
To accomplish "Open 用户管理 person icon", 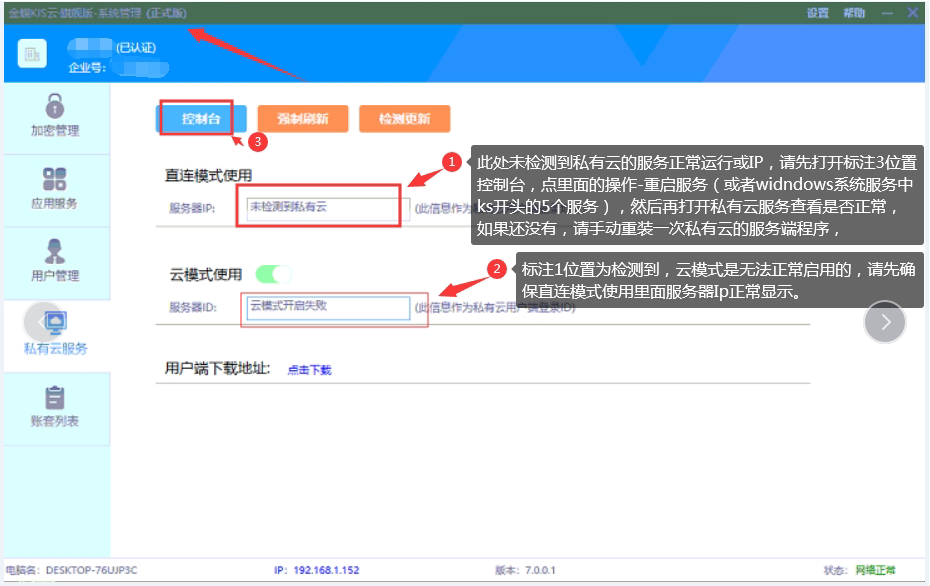I will click(55, 251).
